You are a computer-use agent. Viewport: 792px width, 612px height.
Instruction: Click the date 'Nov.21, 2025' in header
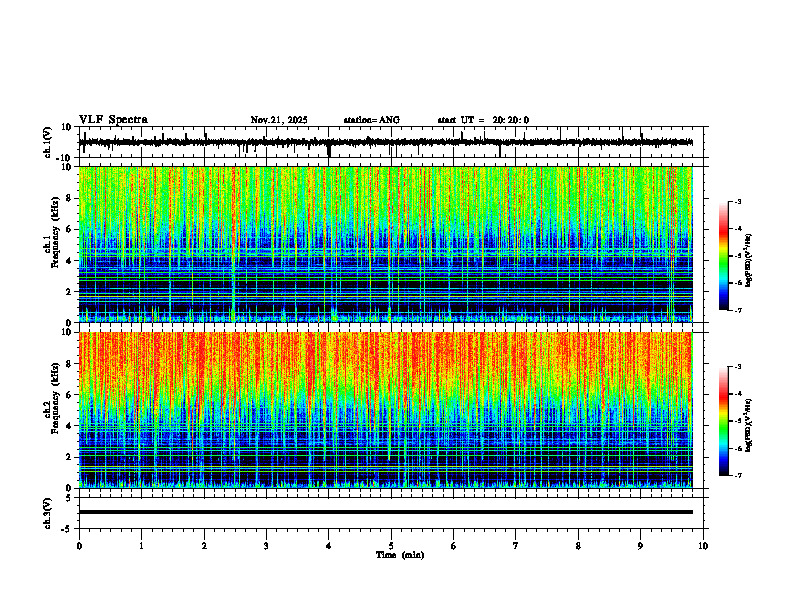pyautogui.click(x=279, y=120)
